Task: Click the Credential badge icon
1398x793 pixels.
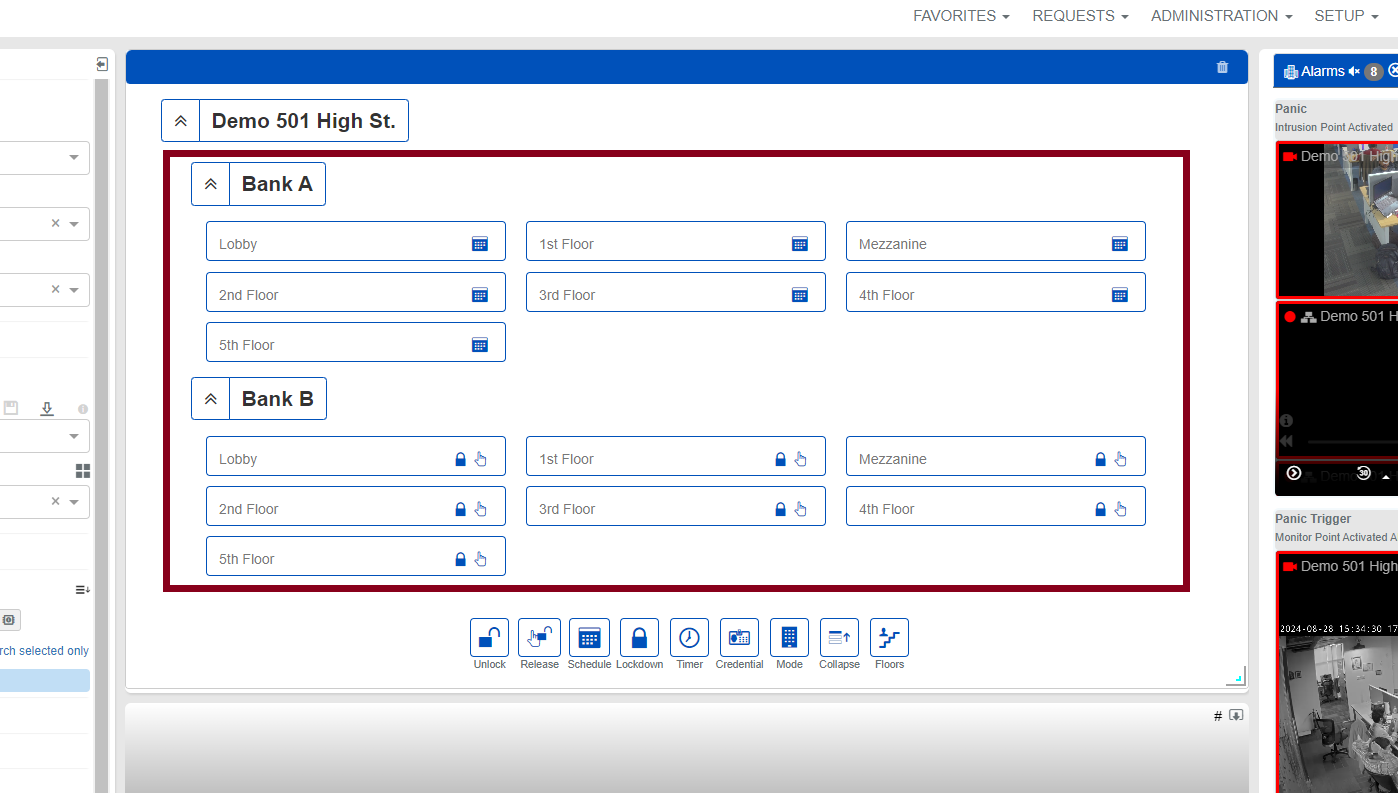Action: (x=739, y=638)
